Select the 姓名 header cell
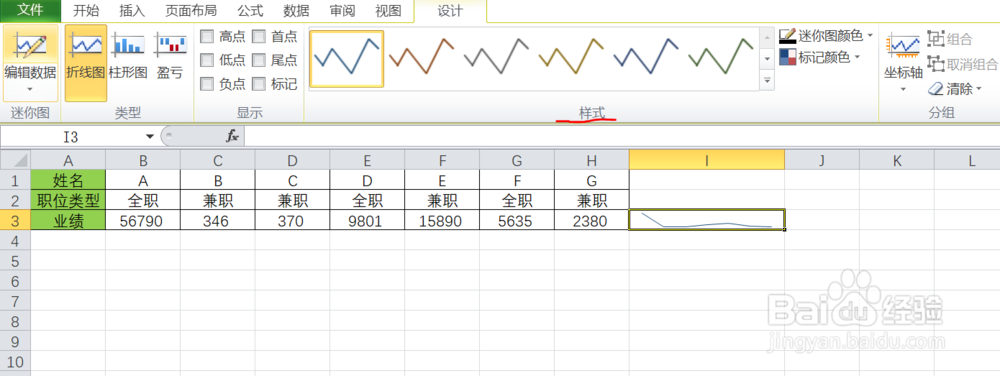The height and width of the screenshot is (376, 1000). click(68, 180)
